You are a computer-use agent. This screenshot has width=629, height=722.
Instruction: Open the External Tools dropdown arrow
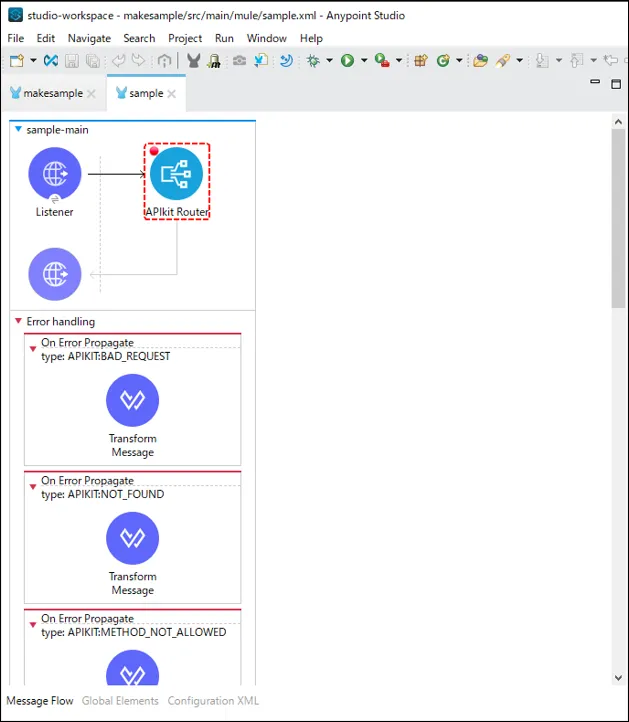point(399,60)
